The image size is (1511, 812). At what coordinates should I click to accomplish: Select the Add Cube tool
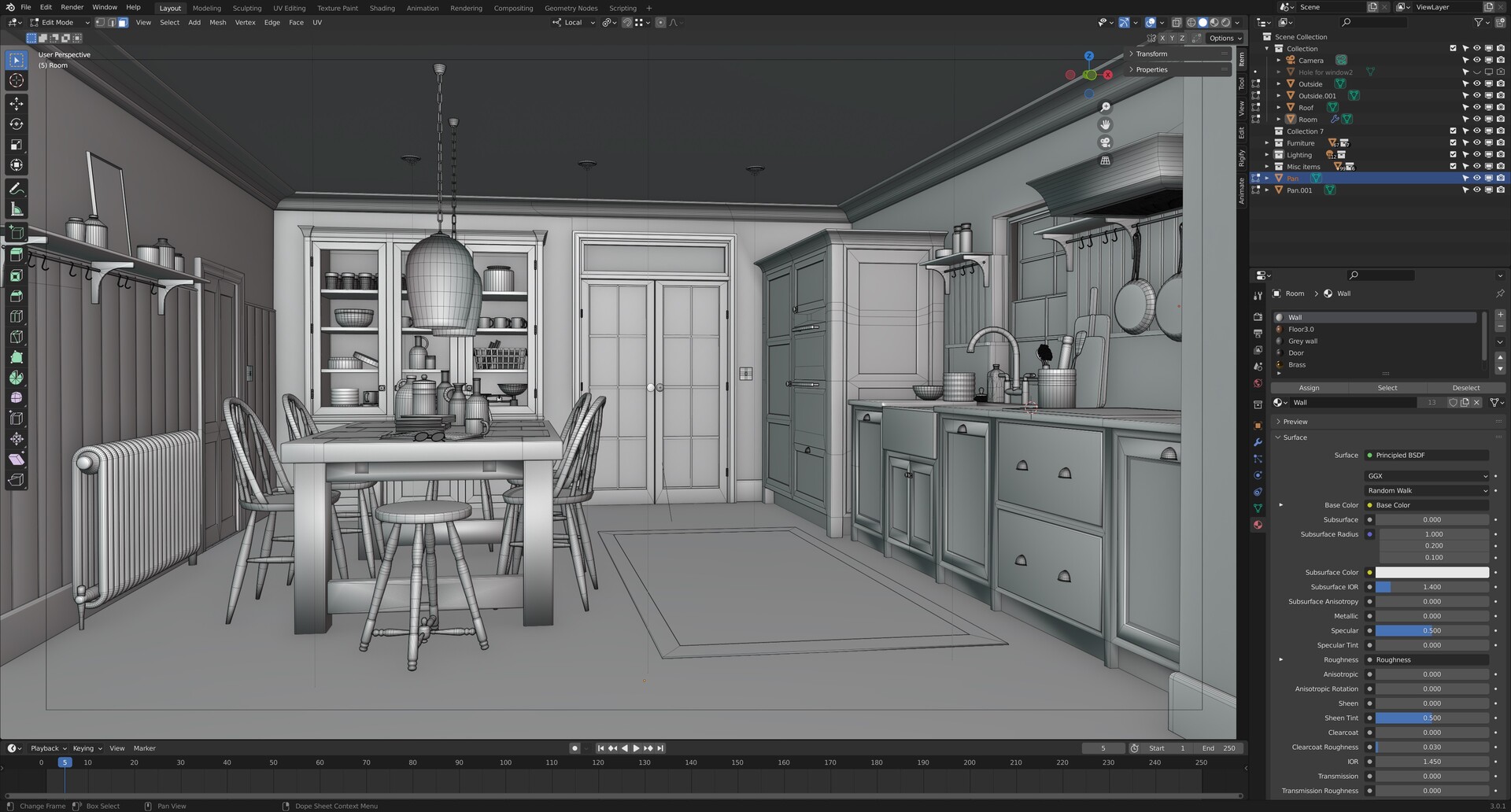(x=17, y=232)
